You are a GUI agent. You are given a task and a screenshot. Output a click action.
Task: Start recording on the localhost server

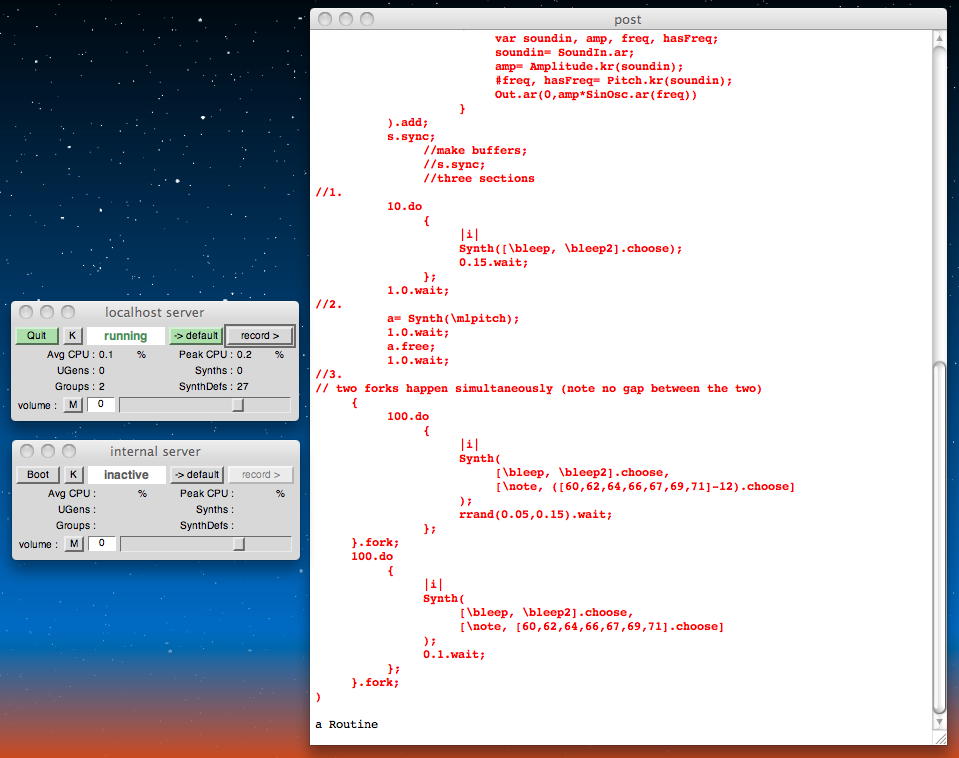[260, 336]
